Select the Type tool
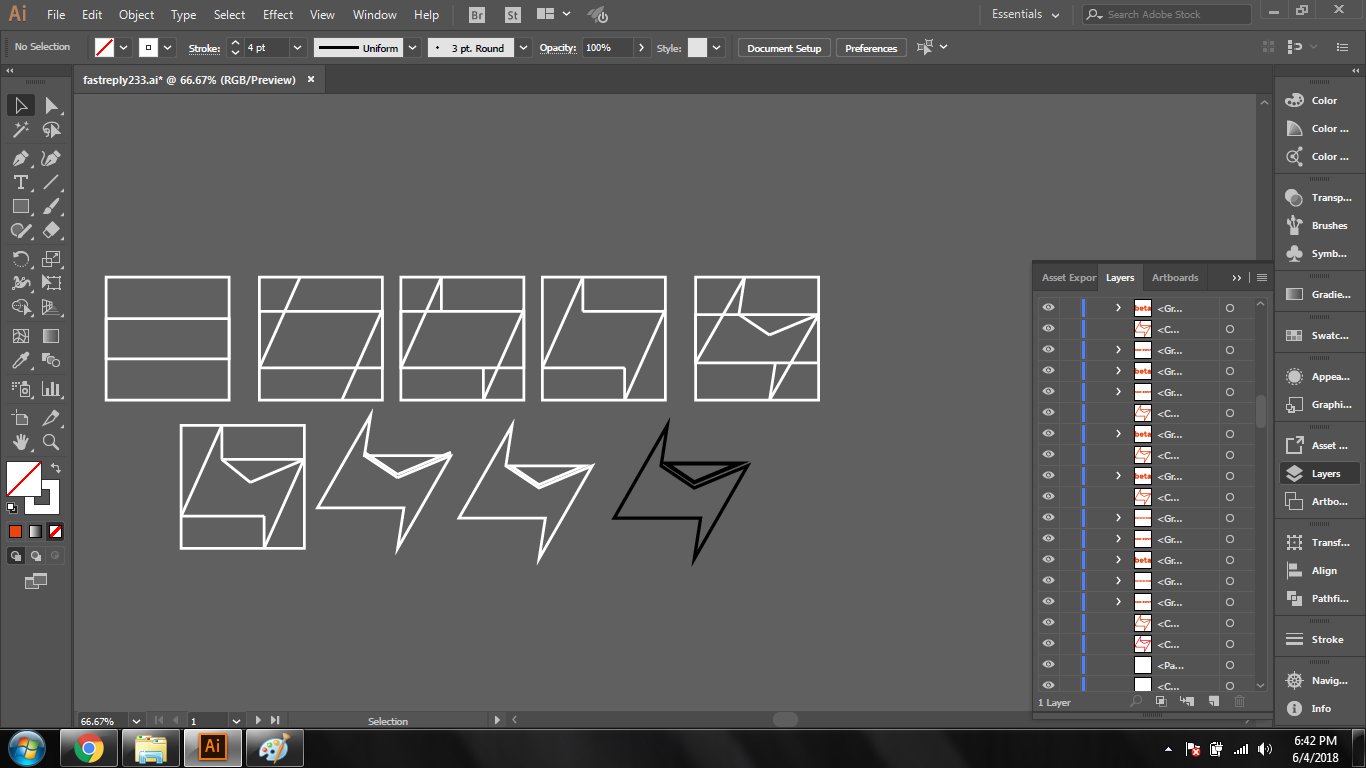 (20, 182)
